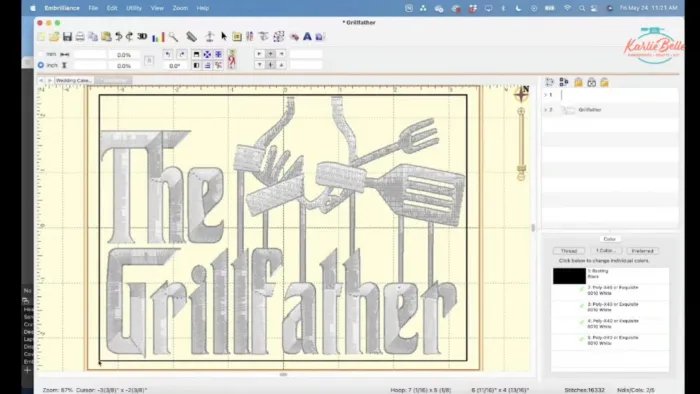The width and height of the screenshot is (700, 394).
Task: Select the mm units radio button
Action: point(41,54)
